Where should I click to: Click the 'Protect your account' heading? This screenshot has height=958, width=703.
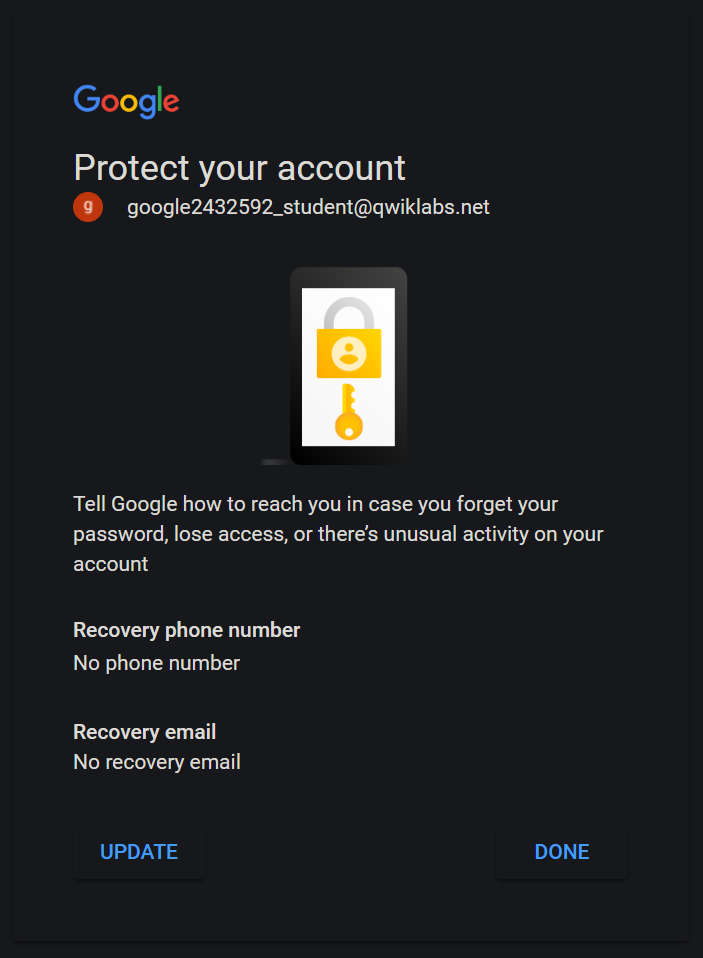(239, 168)
